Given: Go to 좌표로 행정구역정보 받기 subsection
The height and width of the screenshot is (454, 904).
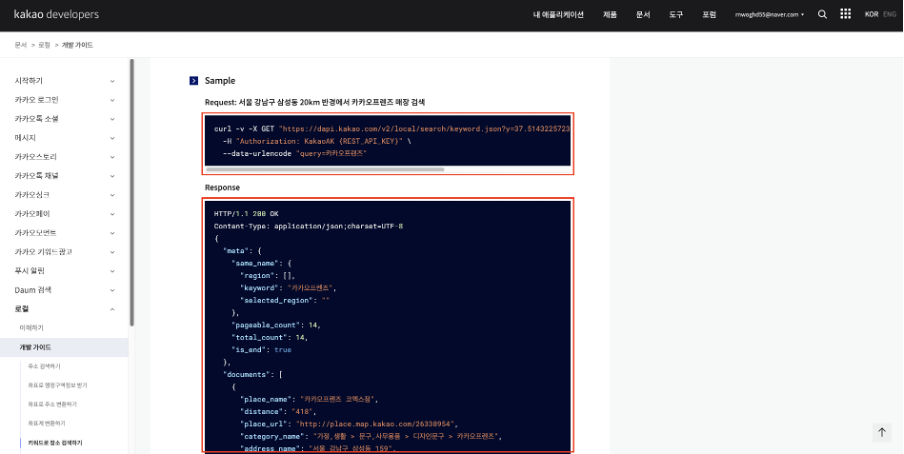Looking at the screenshot, I should (x=58, y=385).
